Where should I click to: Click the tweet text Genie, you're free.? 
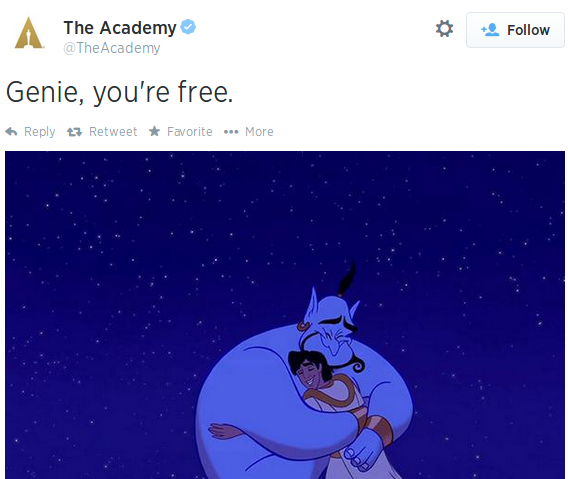[120, 92]
